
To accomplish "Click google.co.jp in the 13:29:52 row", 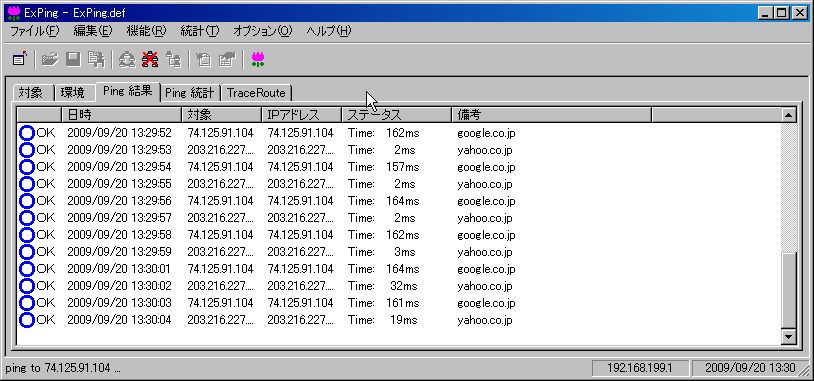I will click(x=486, y=134).
